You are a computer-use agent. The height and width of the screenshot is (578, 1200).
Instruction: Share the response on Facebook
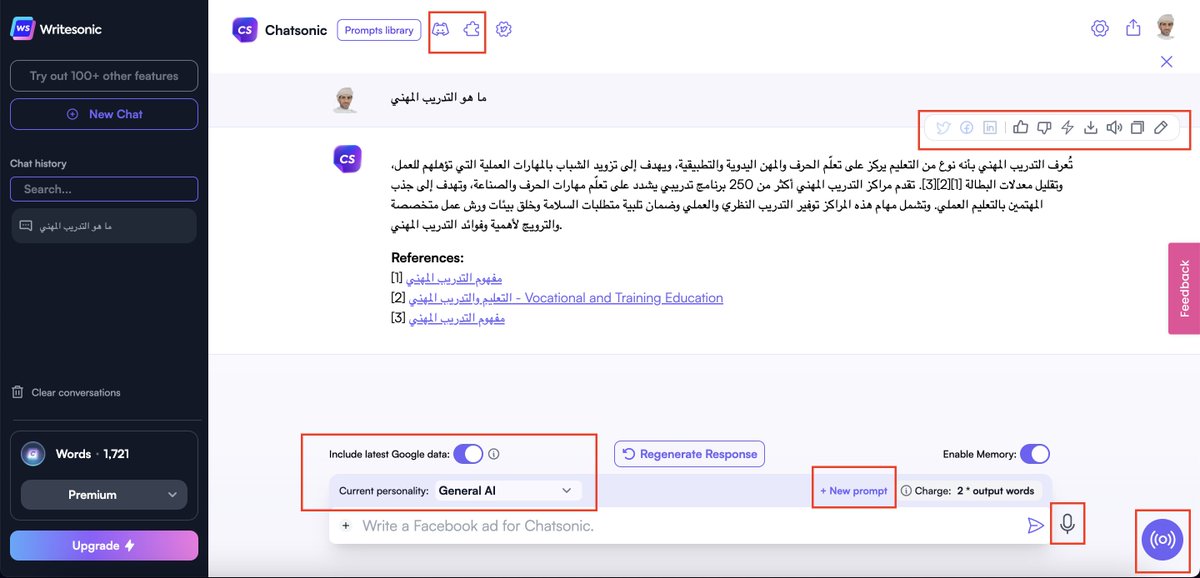click(967, 128)
